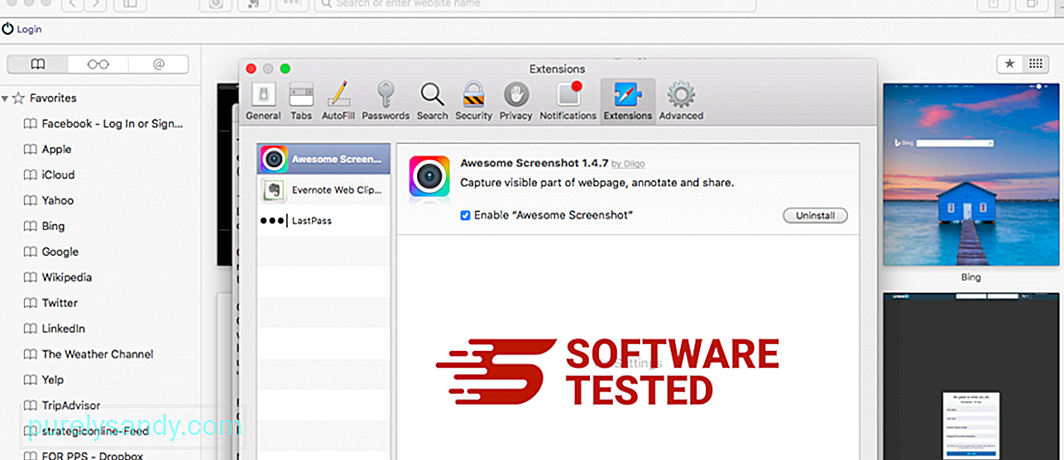
Task: Select Evernote Web Clipper extension
Action: (324, 190)
